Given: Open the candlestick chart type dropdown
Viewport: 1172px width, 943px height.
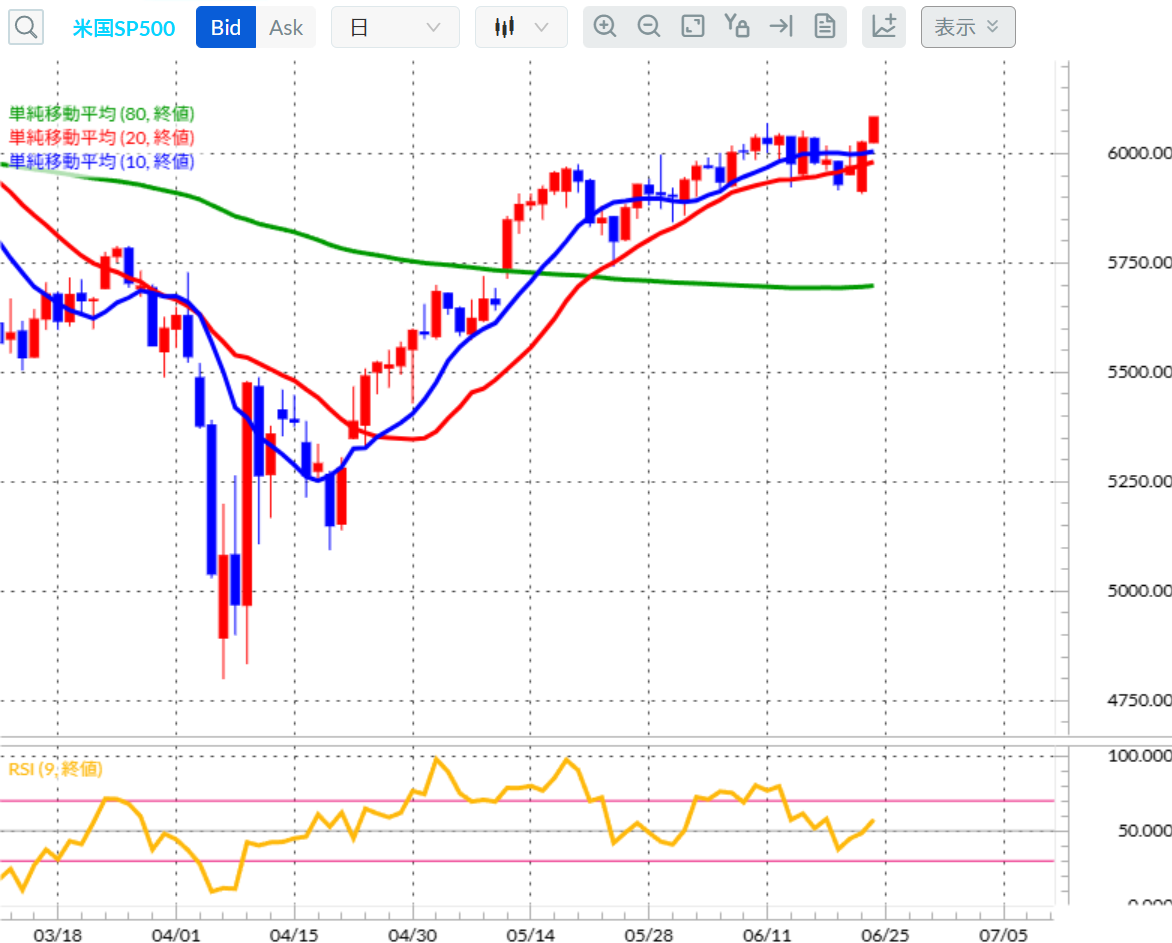Looking at the screenshot, I should (x=521, y=28).
